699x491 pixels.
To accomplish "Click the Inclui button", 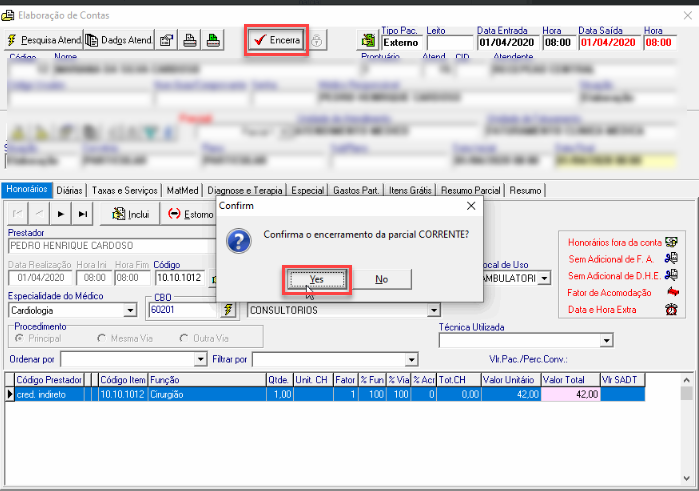I will [131, 214].
